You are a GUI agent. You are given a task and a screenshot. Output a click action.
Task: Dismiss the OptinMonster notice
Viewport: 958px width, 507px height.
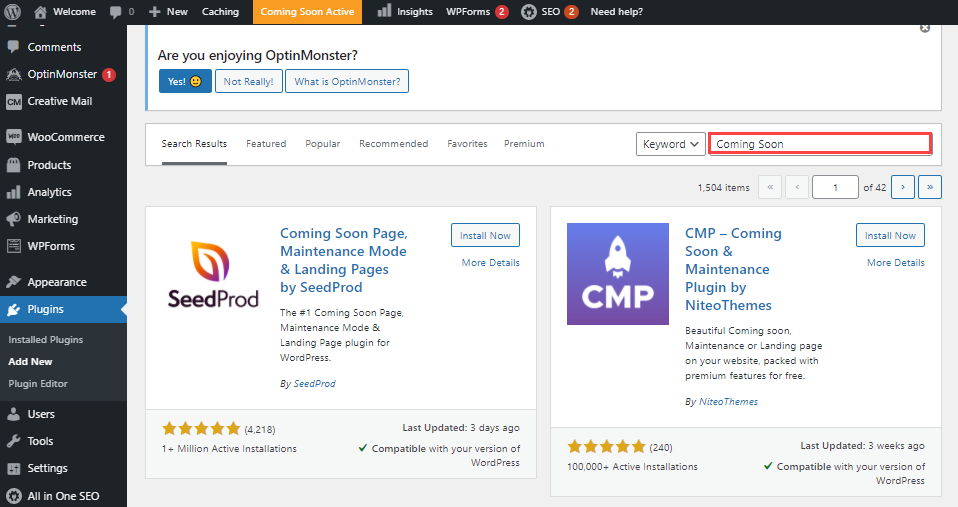click(925, 28)
